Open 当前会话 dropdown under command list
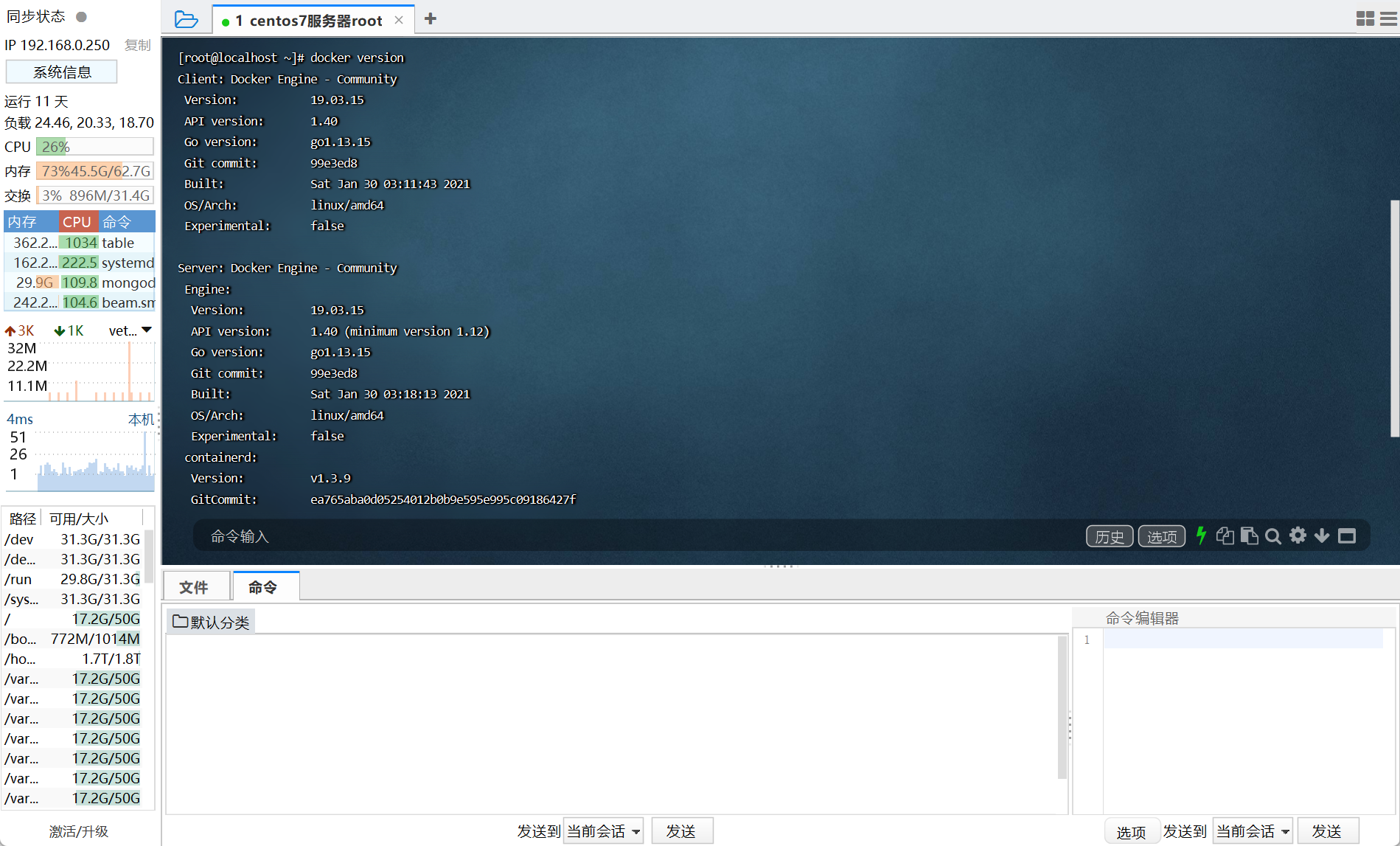 pyautogui.click(x=604, y=831)
